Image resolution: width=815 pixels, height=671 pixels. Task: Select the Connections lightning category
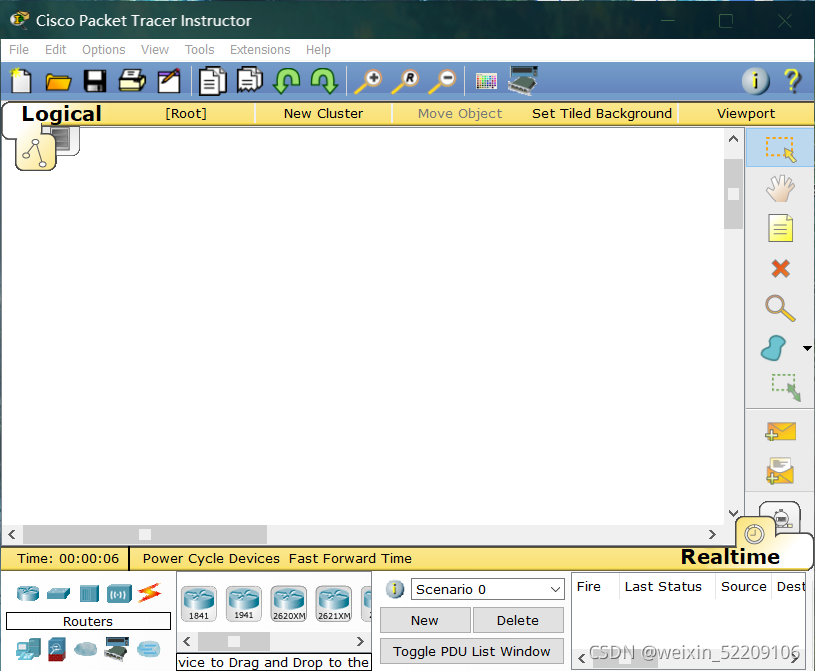149,593
